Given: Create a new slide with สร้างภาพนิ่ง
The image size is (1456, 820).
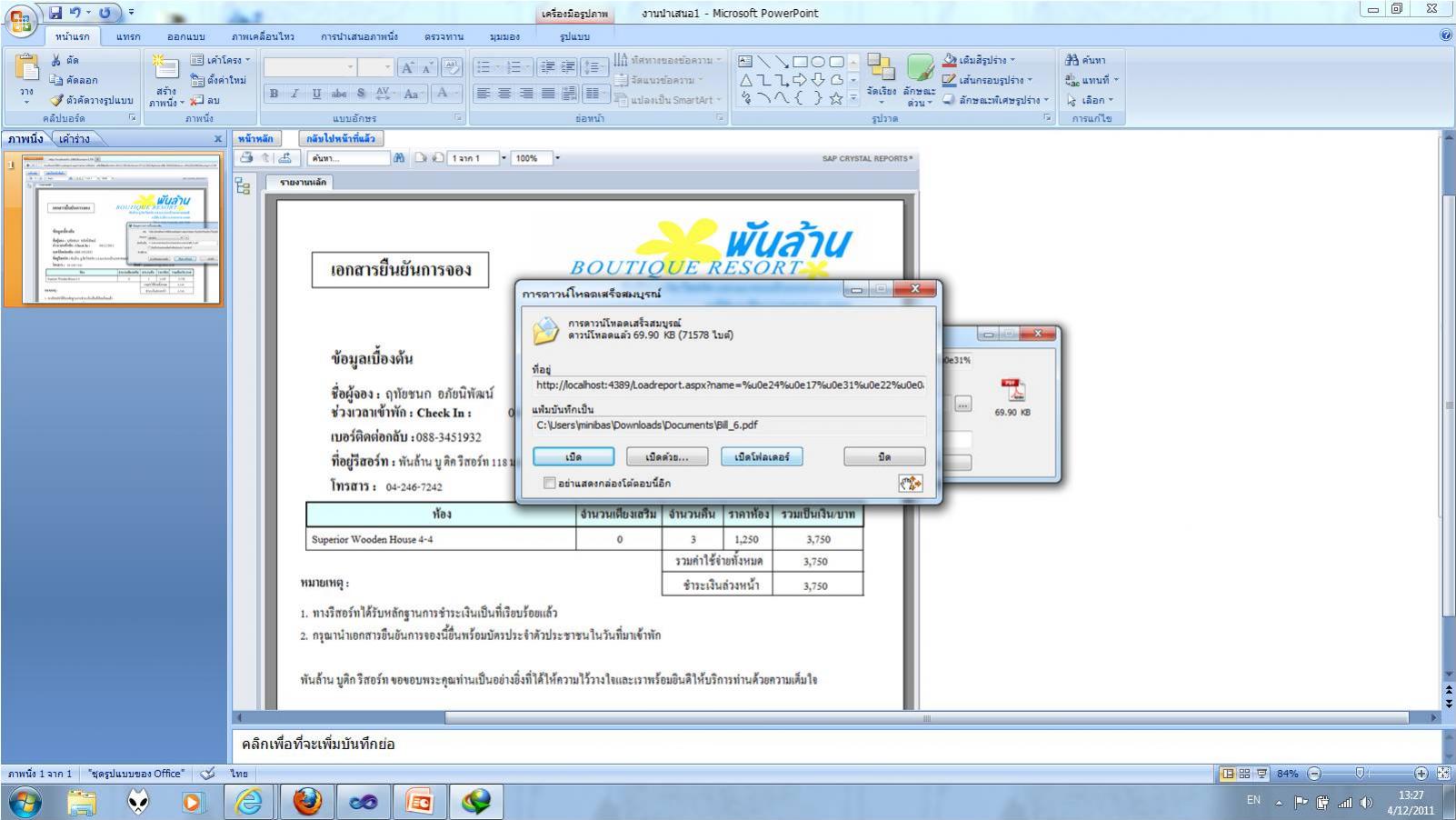Looking at the screenshot, I should (x=166, y=82).
